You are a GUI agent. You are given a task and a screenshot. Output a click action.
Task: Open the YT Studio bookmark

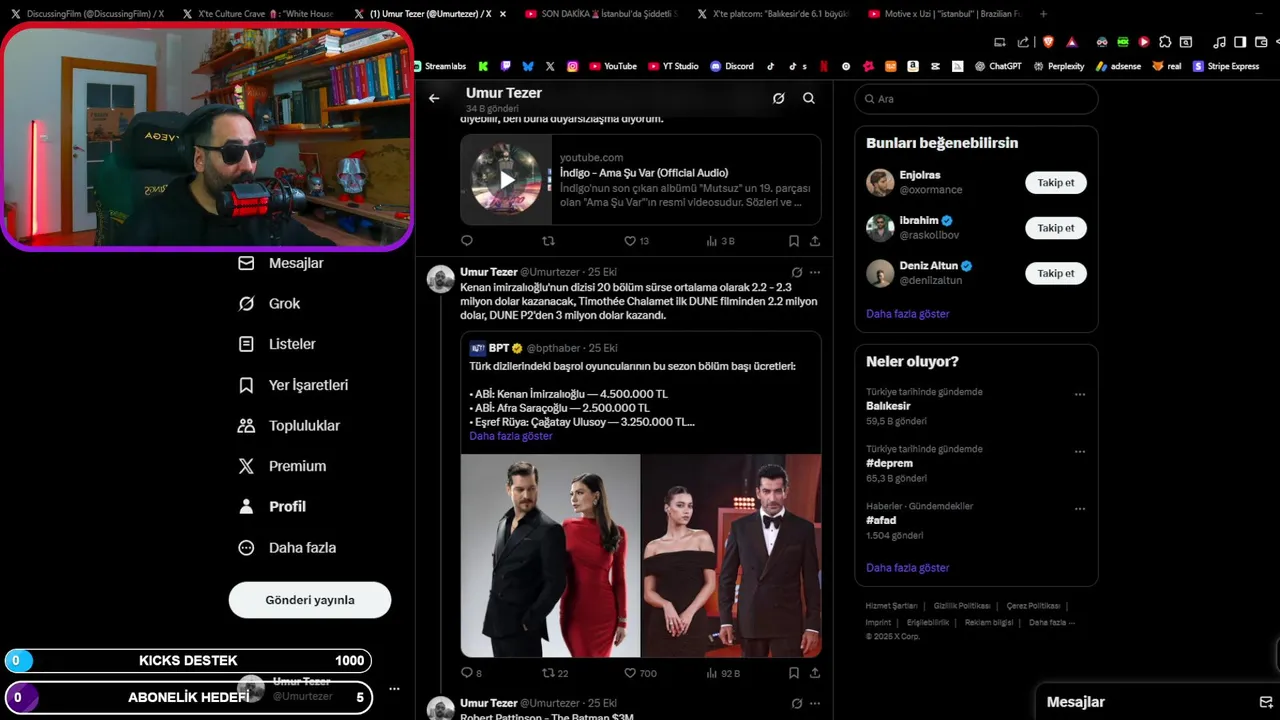coord(673,66)
